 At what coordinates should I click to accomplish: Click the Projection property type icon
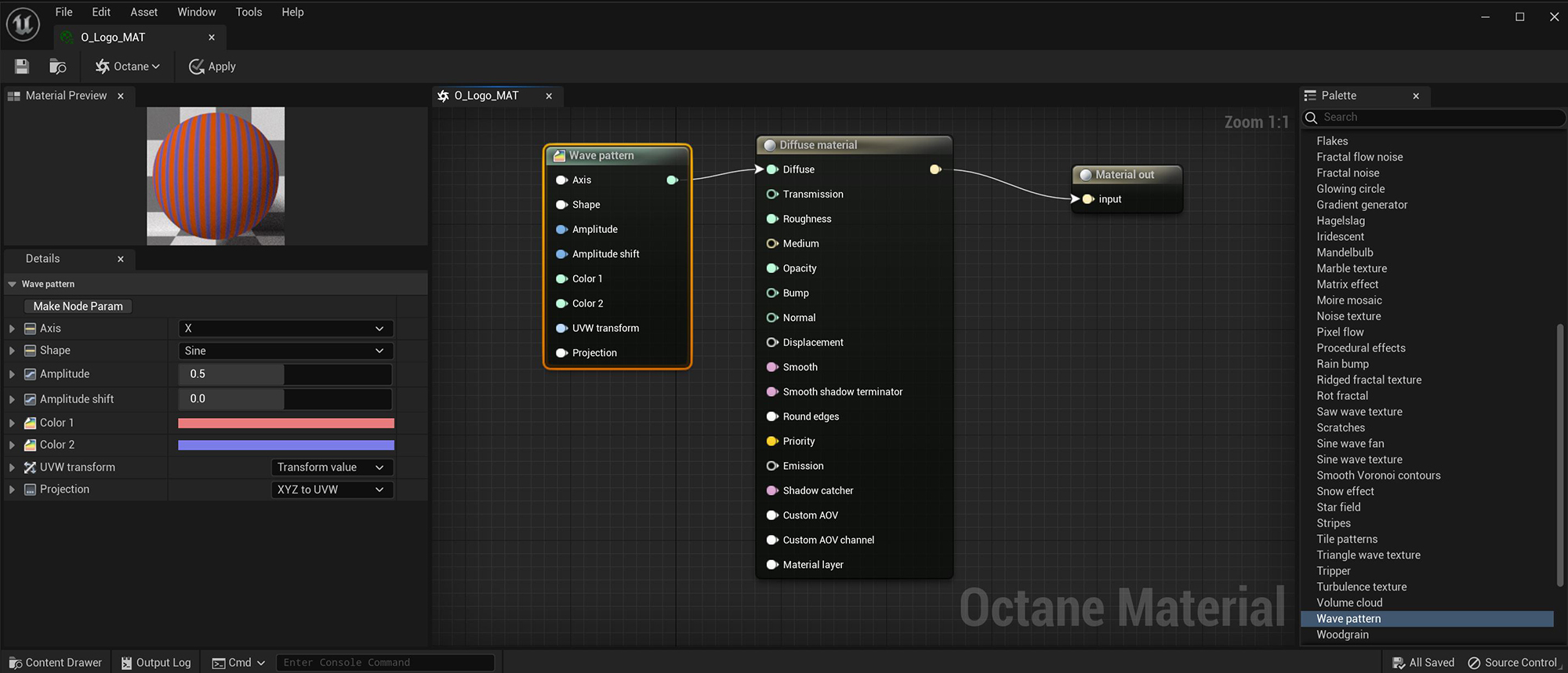pyautogui.click(x=30, y=489)
